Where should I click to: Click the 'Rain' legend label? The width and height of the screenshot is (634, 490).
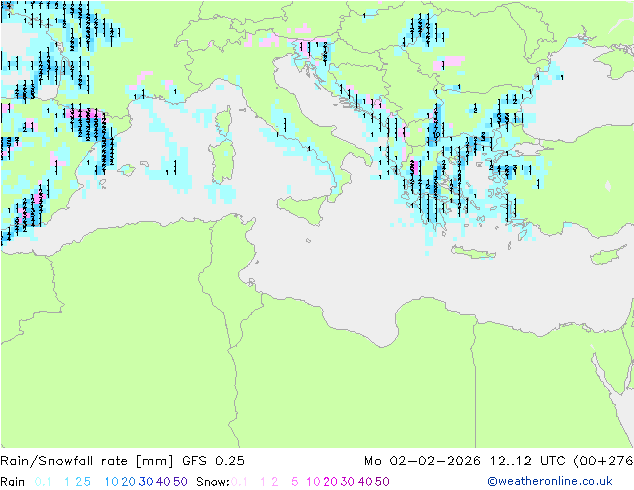click(13, 482)
